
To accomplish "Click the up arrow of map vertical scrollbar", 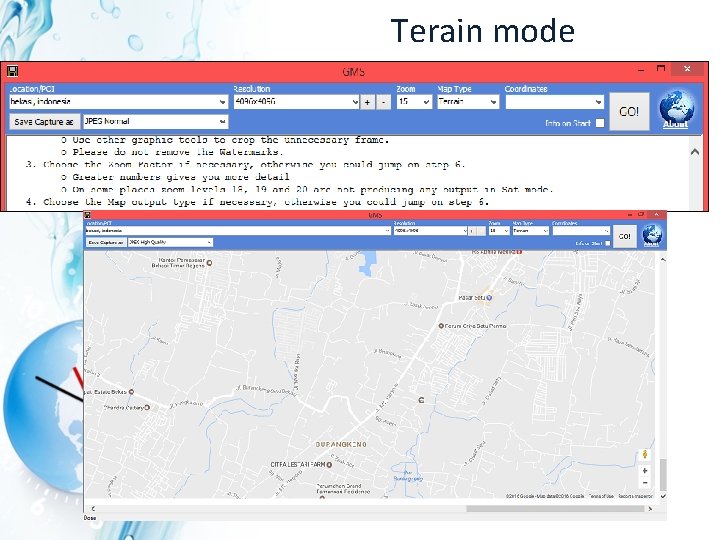I will pyautogui.click(x=663, y=259).
